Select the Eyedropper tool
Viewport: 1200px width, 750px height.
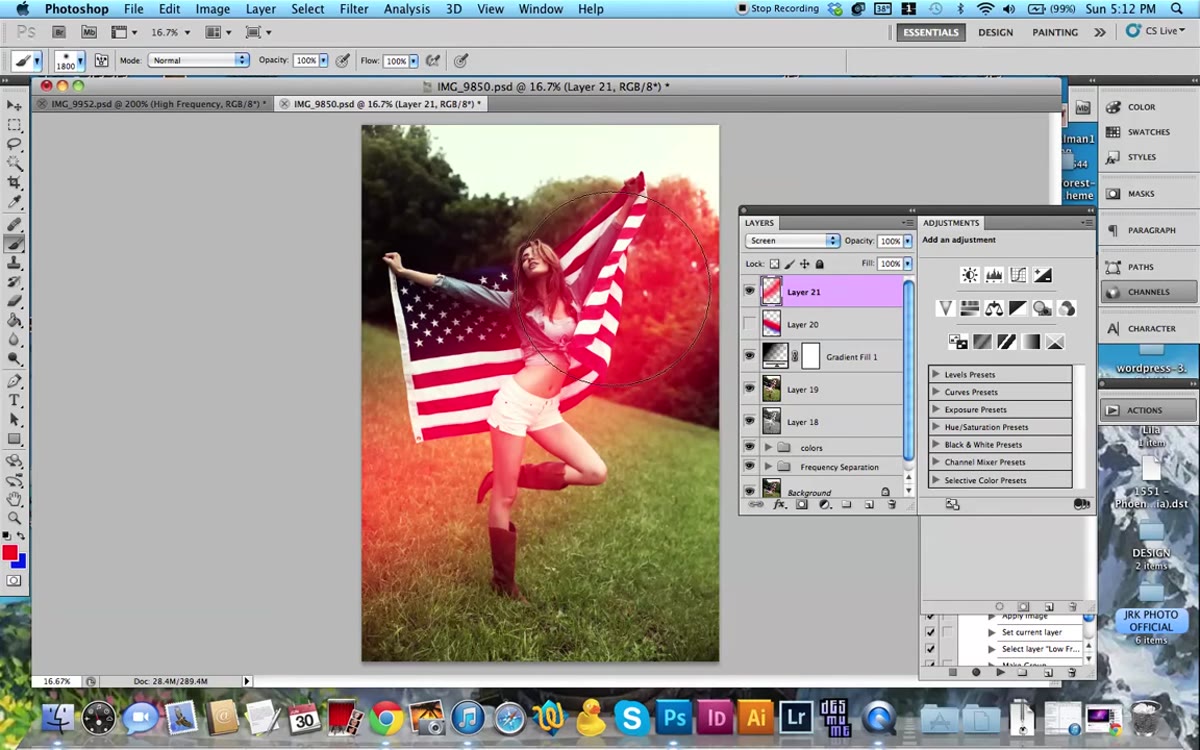(14, 203)
